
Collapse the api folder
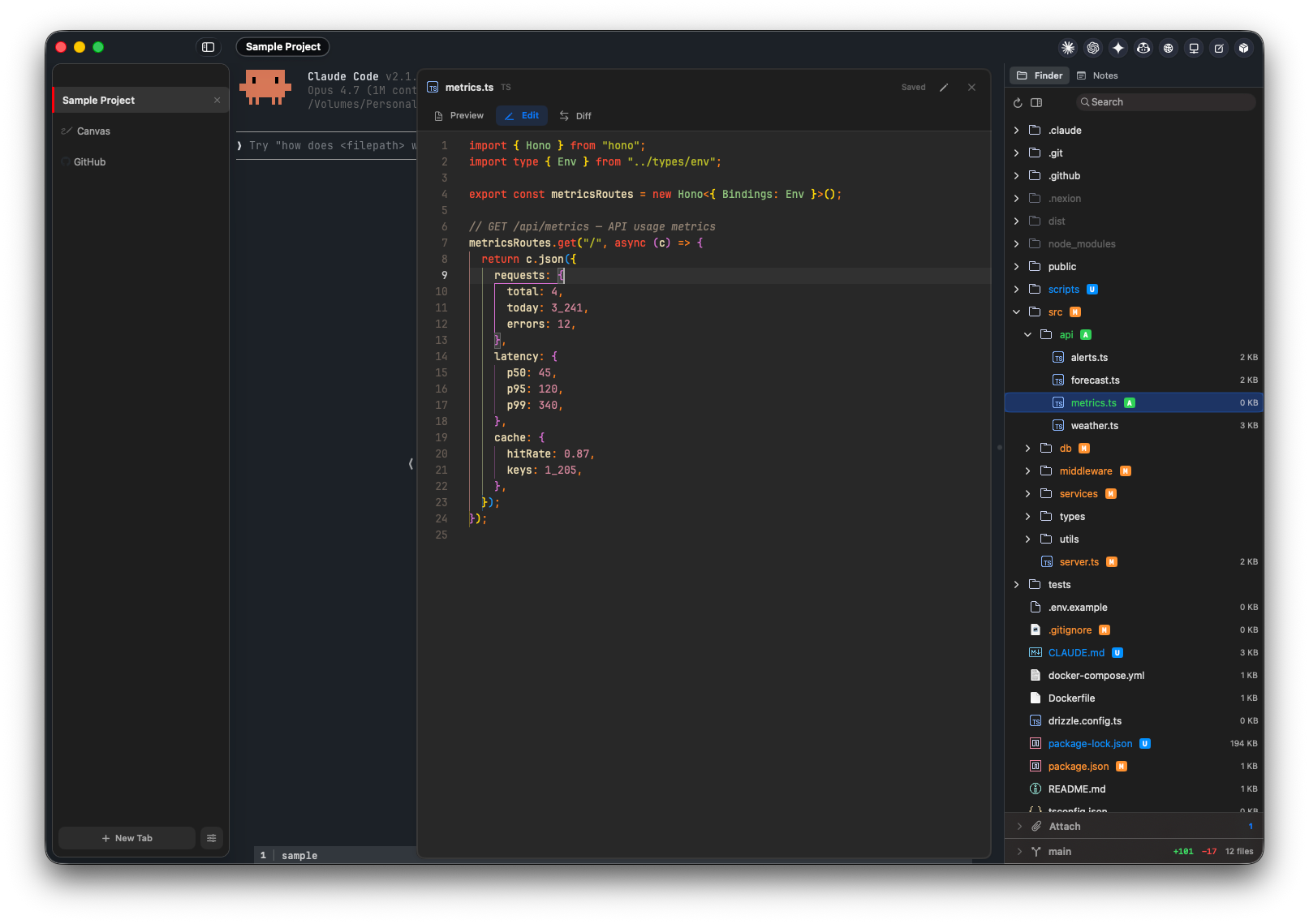[x=1028, y=335]
